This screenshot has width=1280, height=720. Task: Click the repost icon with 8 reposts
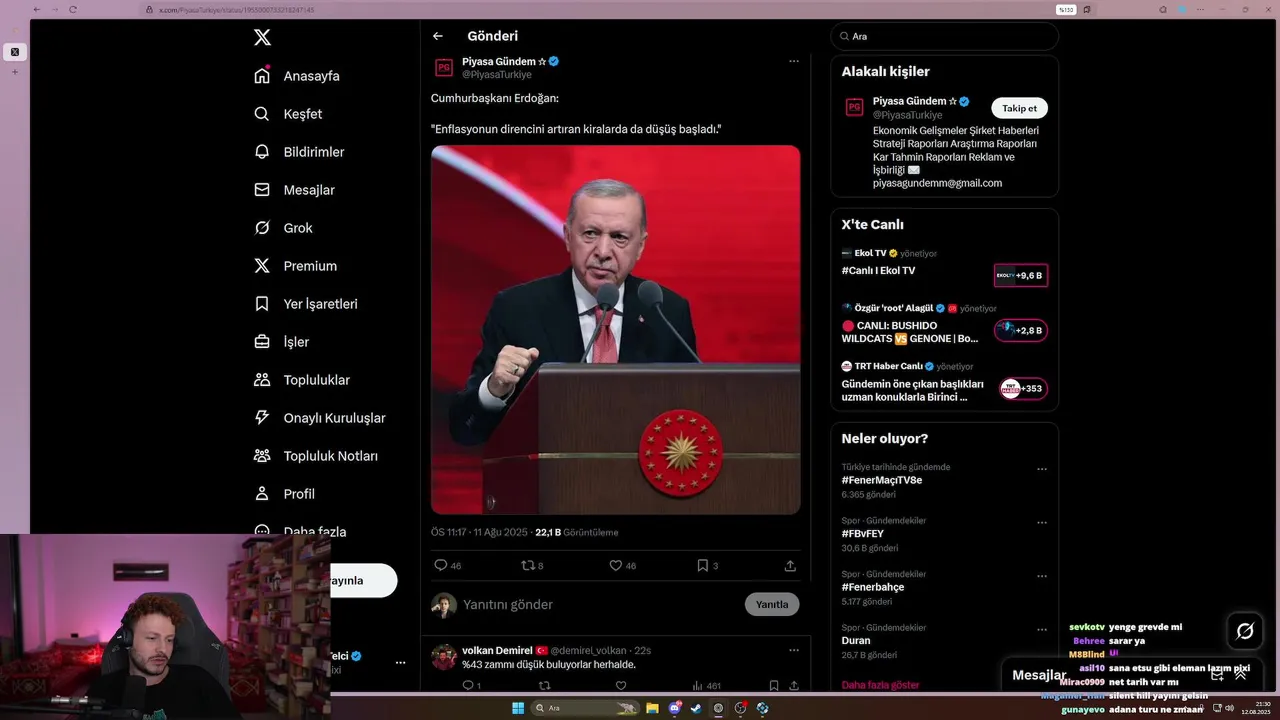tap(532, 565)
